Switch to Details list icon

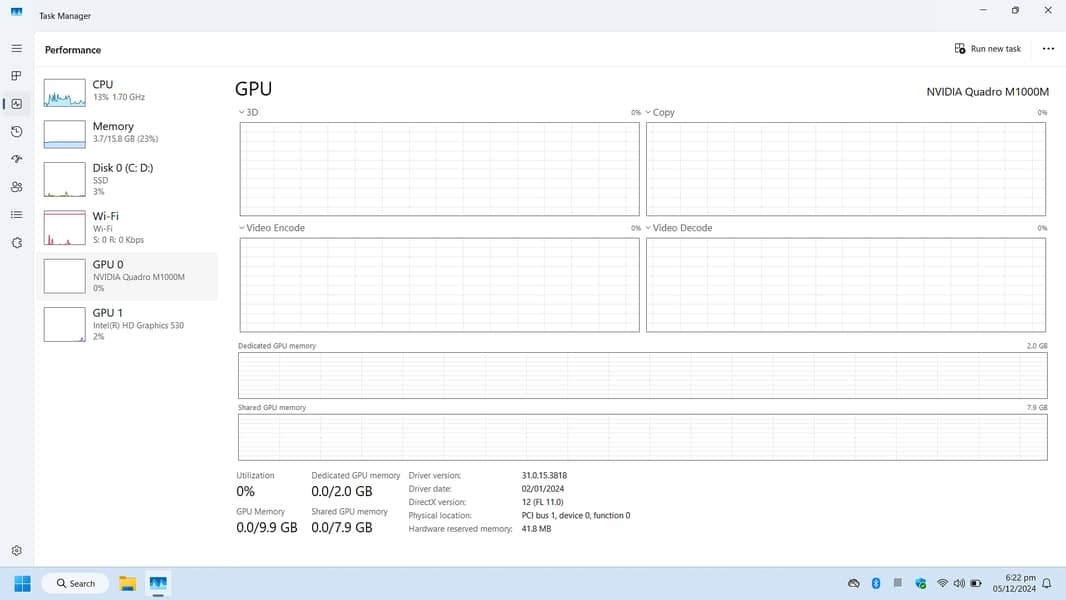coord(16,215)
